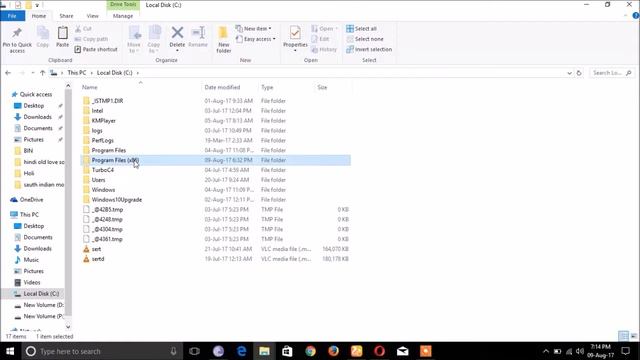Click the Refresh button in address bar
Screen dimensions: 640x360
click(579, 73)
